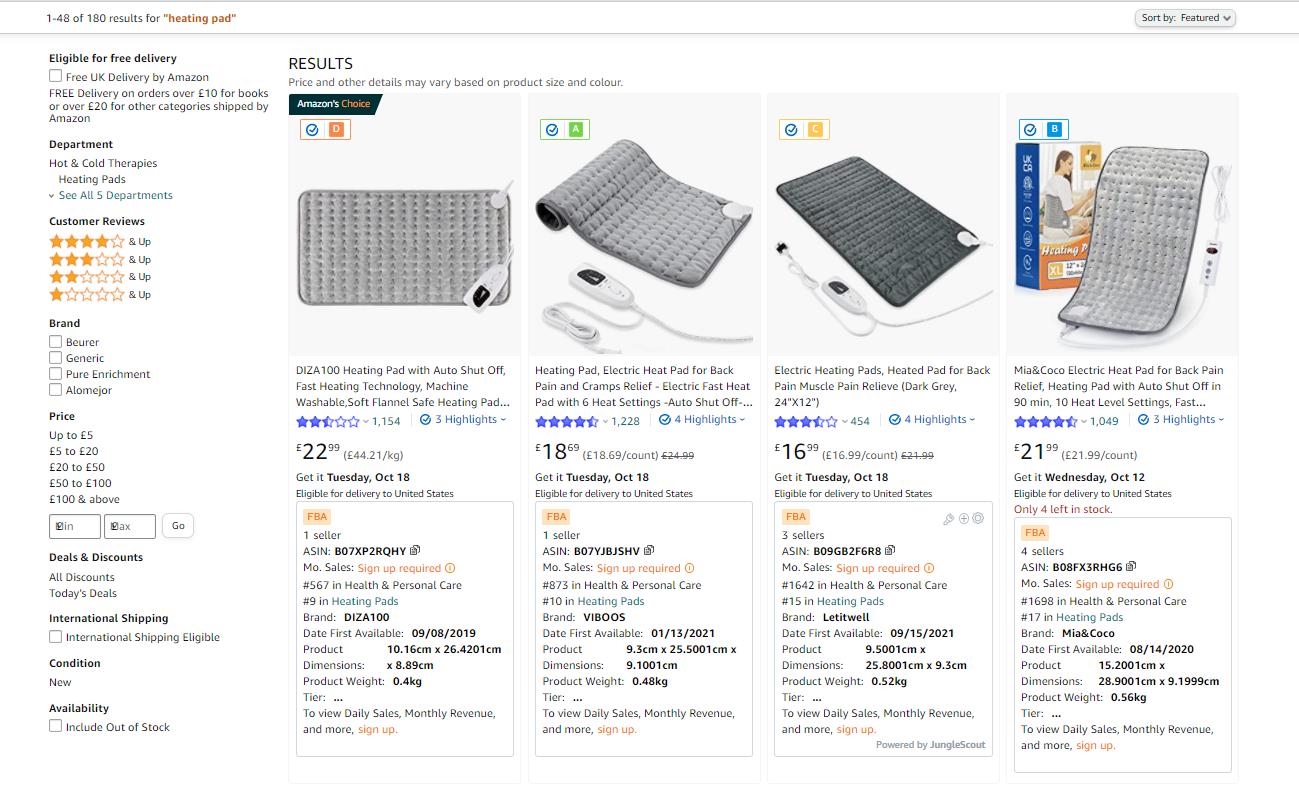Open the gear settings icon in the Letitwell card
This screenshot has width=1299, height=789.
978,519
